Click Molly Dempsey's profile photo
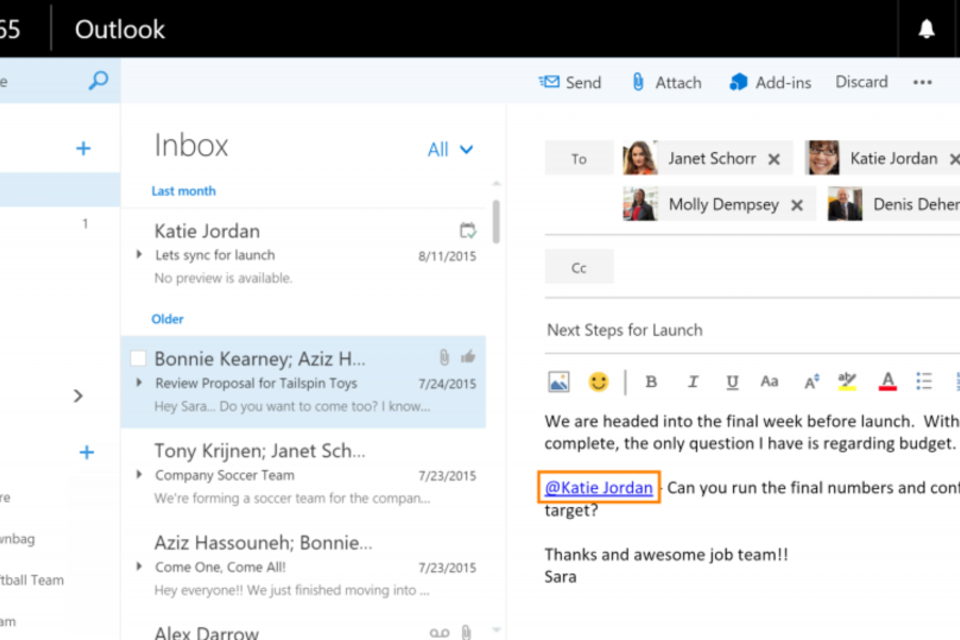This screenshot has width=960, height=640. tap(640, 204)
